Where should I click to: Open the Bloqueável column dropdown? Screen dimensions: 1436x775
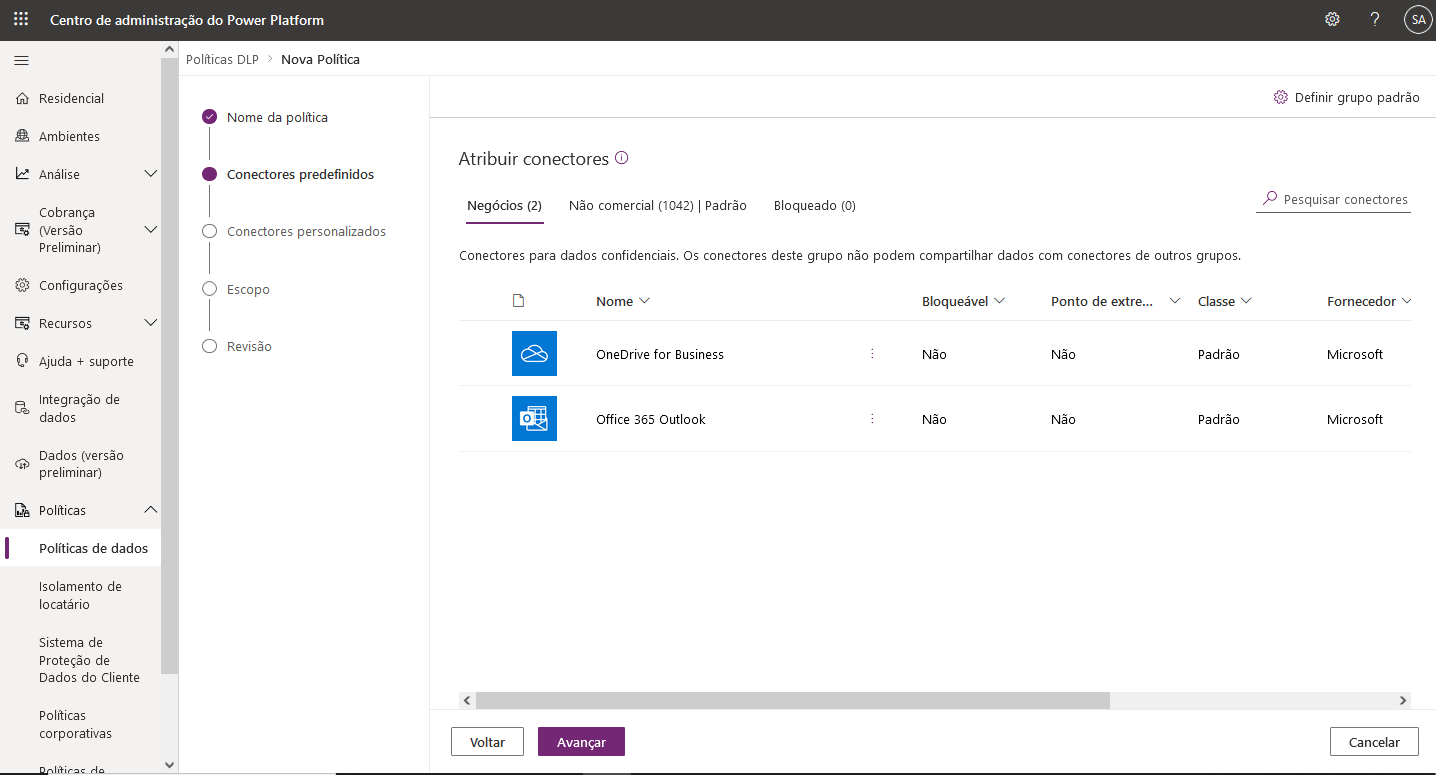point(1000,301)
